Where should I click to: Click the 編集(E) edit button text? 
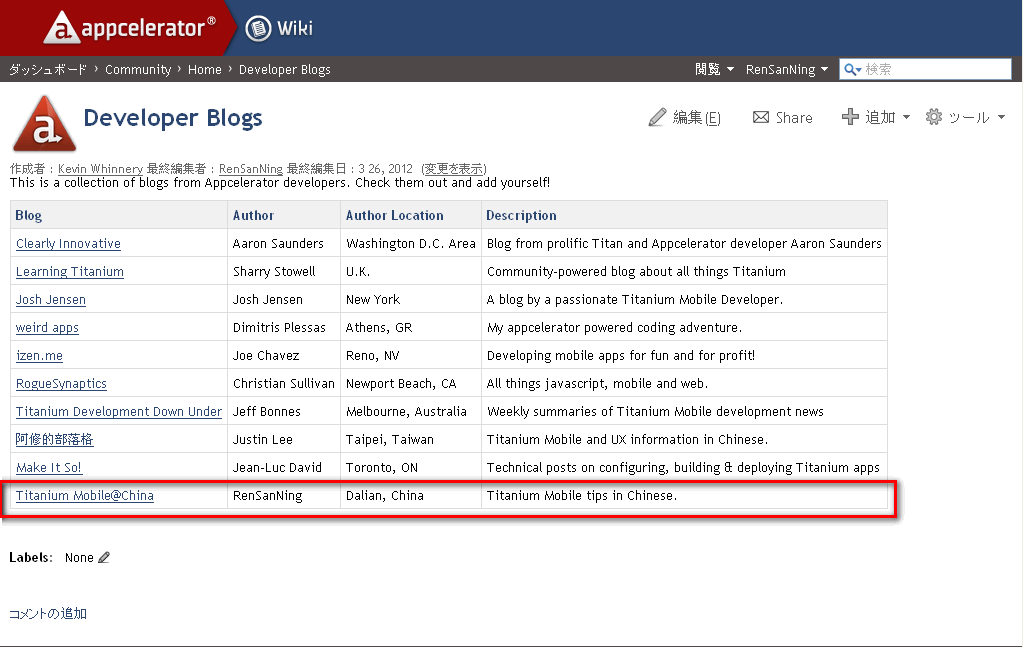696,117
